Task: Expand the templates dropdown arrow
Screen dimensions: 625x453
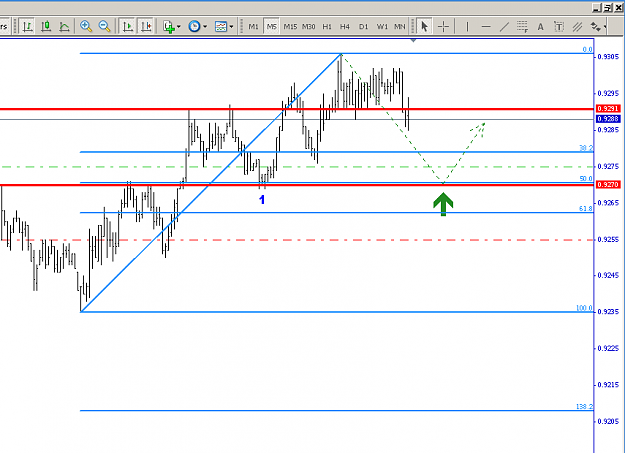Action: click(231, 27)
